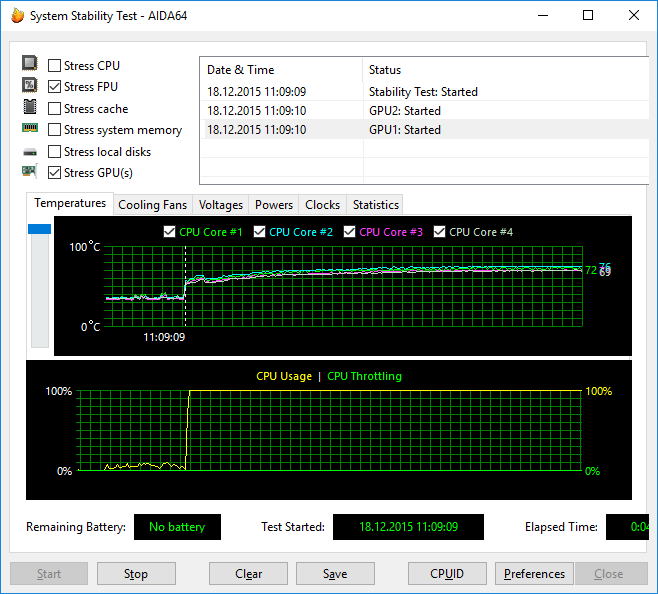Image resolution: width=658 pixels, height=594 pixels.
Task: Tick the Stress system memory checkbox
Action: click(54, 130)
